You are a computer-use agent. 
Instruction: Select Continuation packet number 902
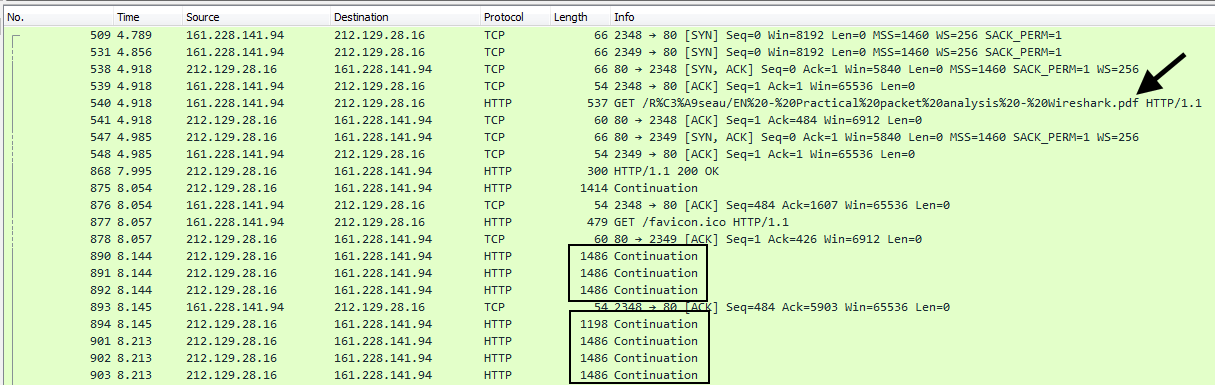607,358
